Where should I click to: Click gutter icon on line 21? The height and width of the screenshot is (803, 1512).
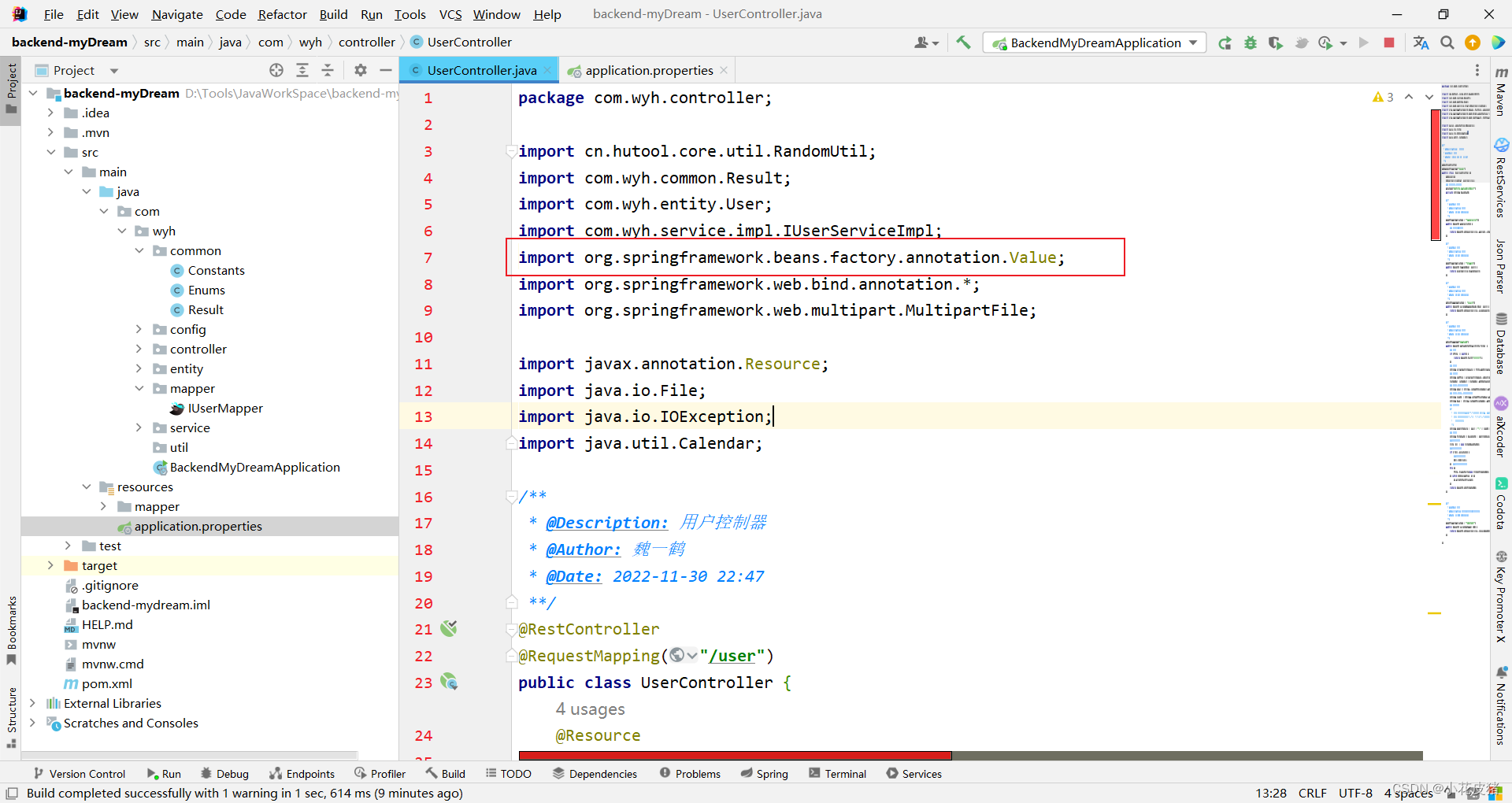click(449, 628)
